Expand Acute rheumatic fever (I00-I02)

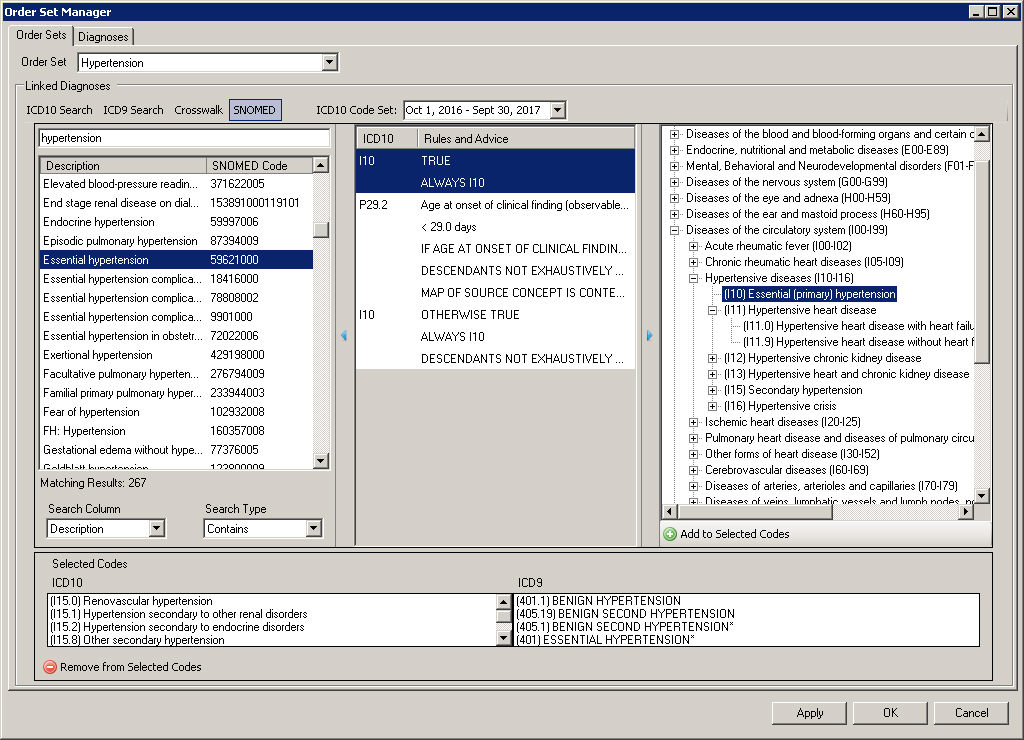point(694,246)
